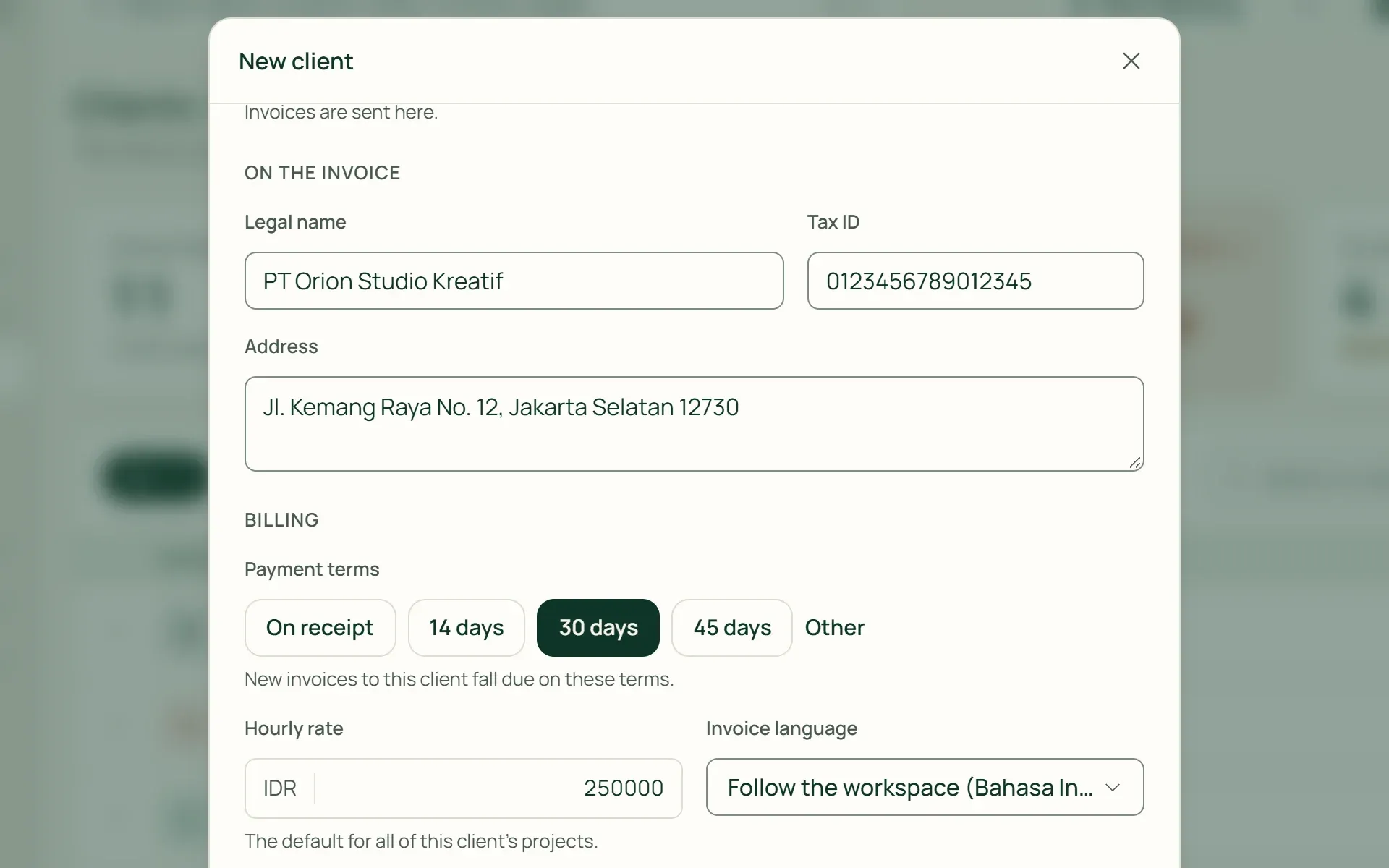Click the Payment terms label
This screenshot has width=1389, height=868.
click(x=312, y=569)
